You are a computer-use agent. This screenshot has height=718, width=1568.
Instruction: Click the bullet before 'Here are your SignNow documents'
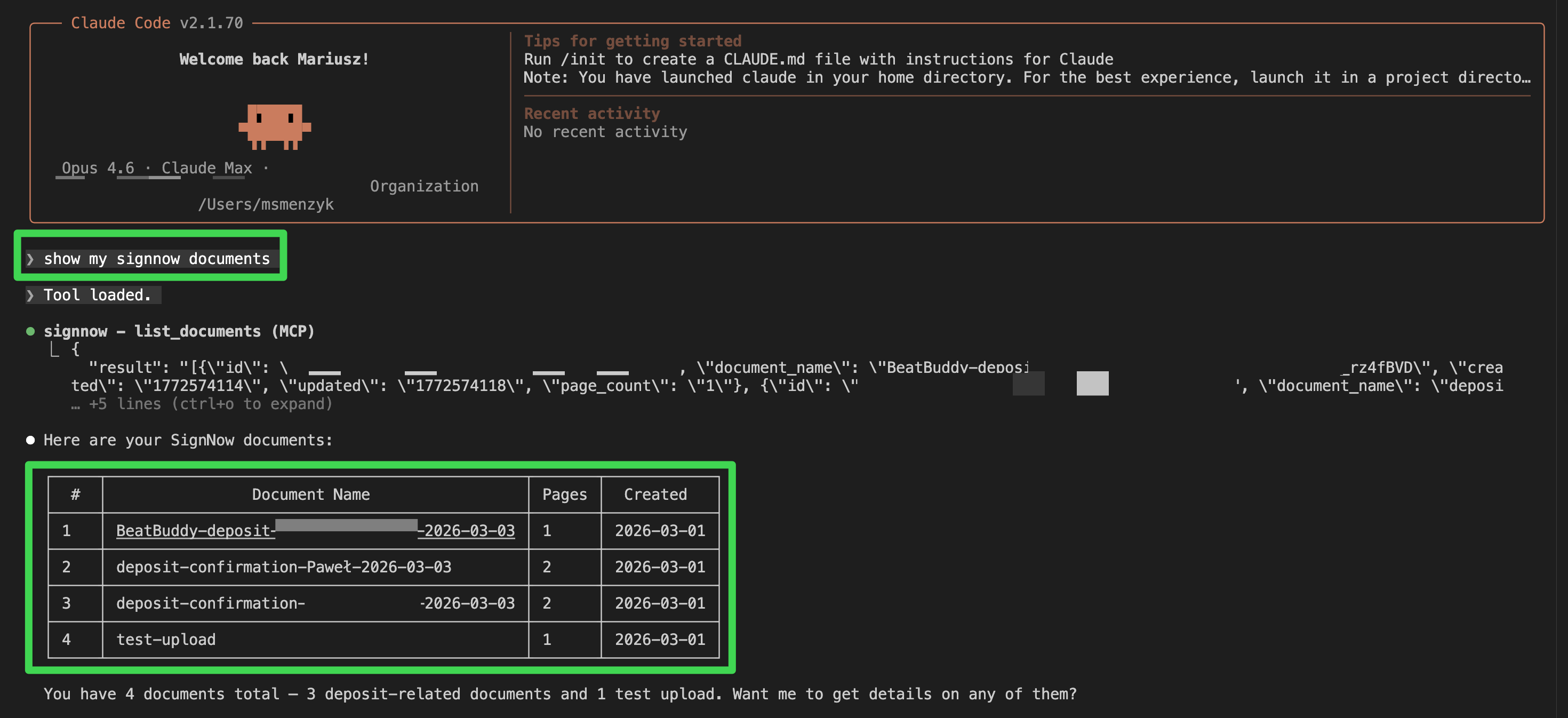(x=30, y=440)
